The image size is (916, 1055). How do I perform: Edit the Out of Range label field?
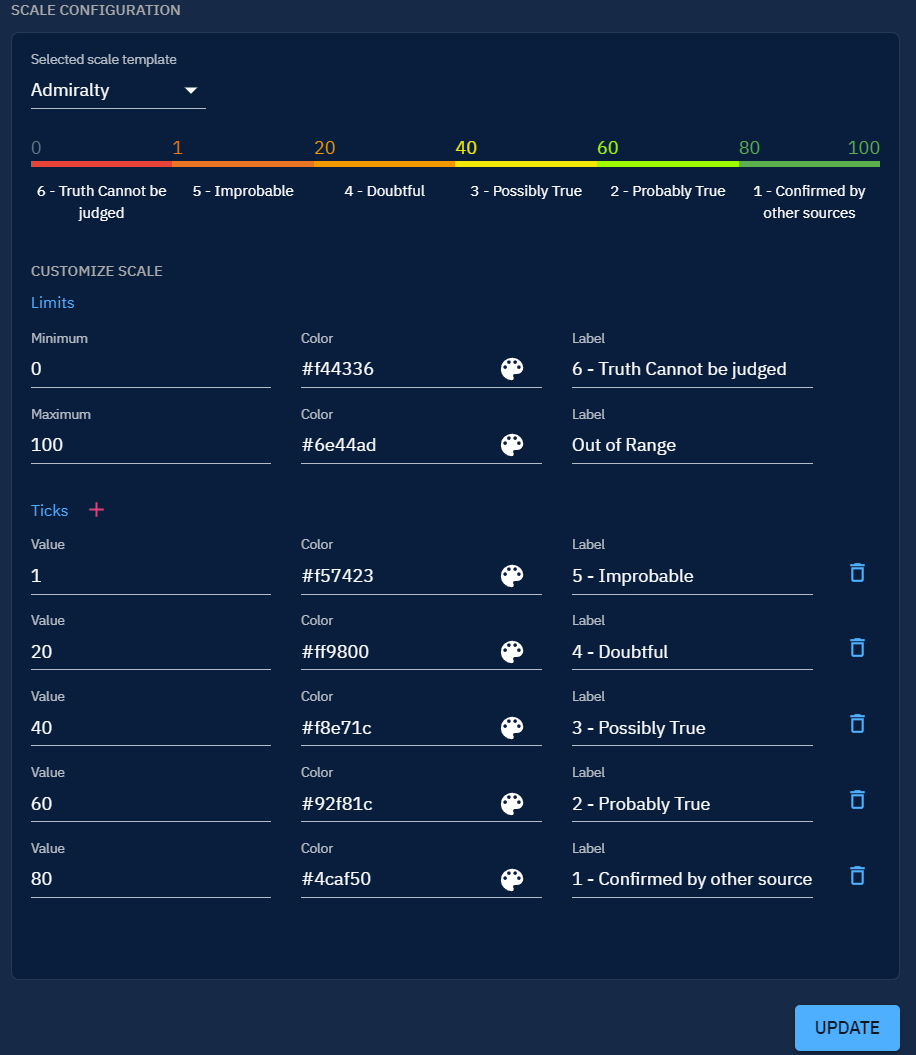[691, 446]
